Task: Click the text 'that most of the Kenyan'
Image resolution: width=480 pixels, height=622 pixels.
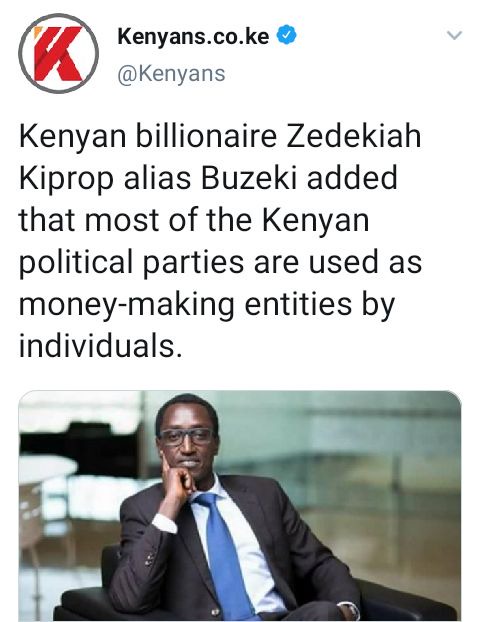Action: tap(194, 220)
